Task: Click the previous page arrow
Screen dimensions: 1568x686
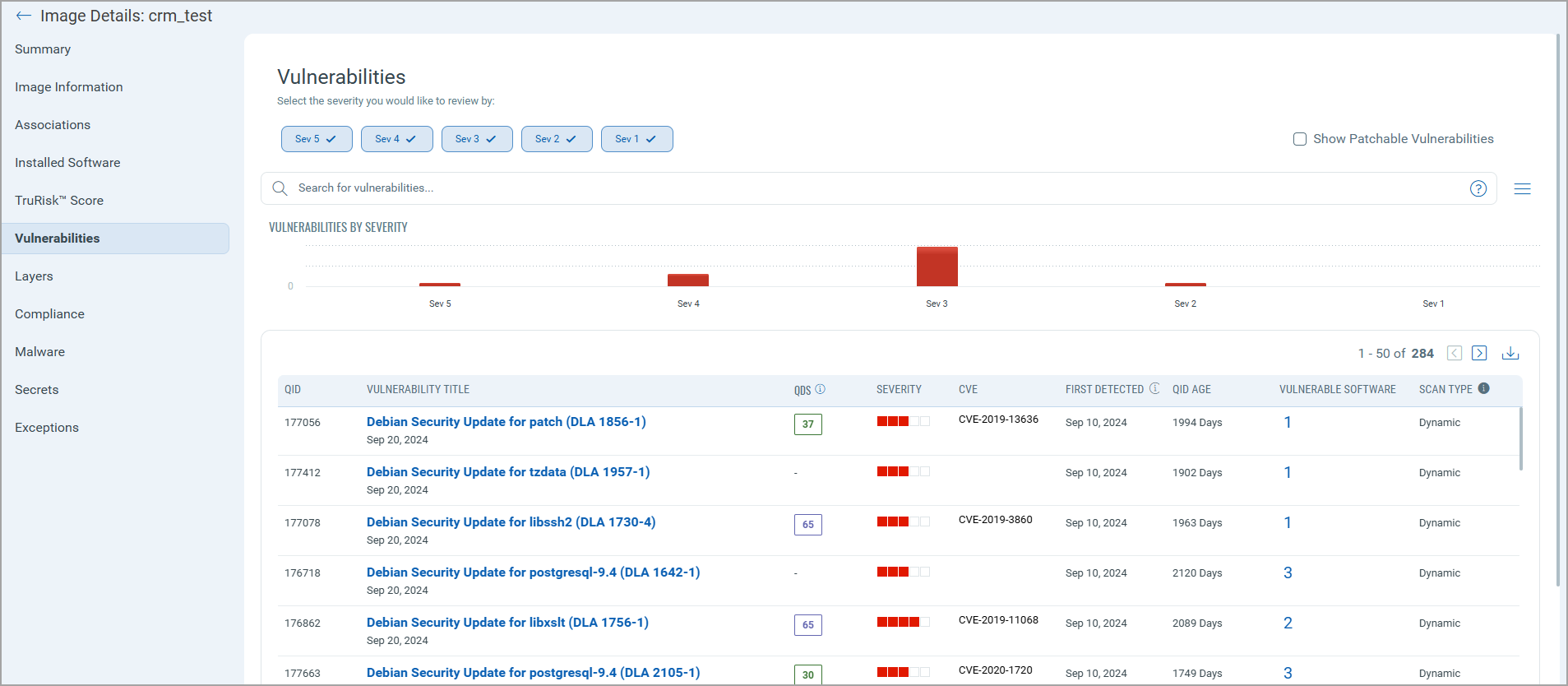Action: click(x=1454, y=353)
